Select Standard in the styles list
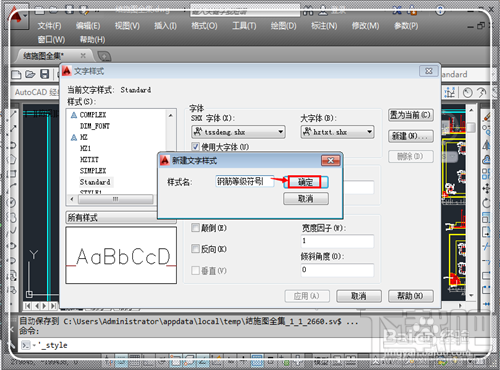This screenshot has height=370, width=500. coord(95,182)
